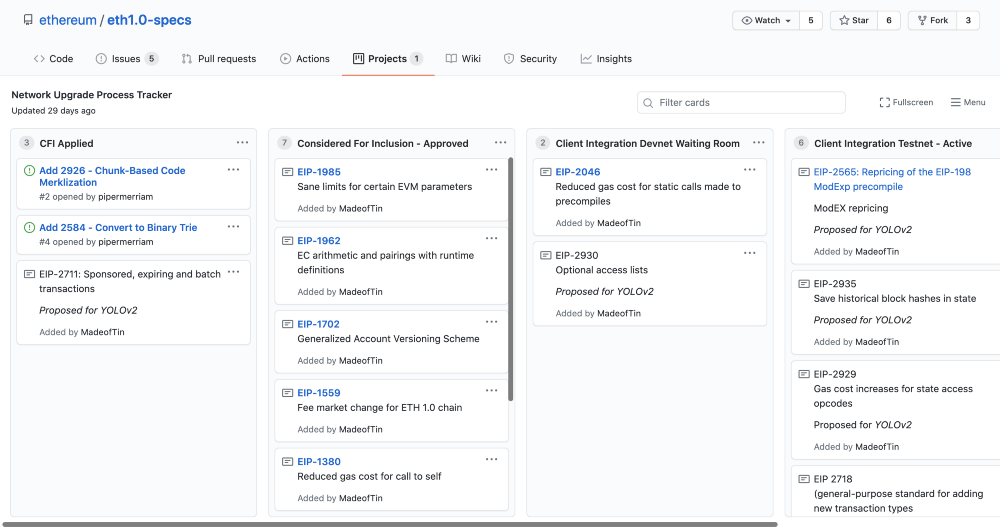Star the repository

(854, 20)
